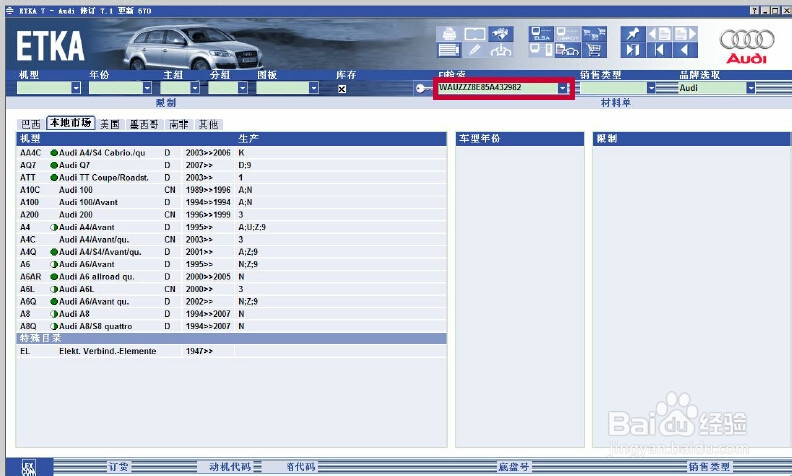Click the pencil edit icon
The image size is (792, 476).
tap(475, 50)
